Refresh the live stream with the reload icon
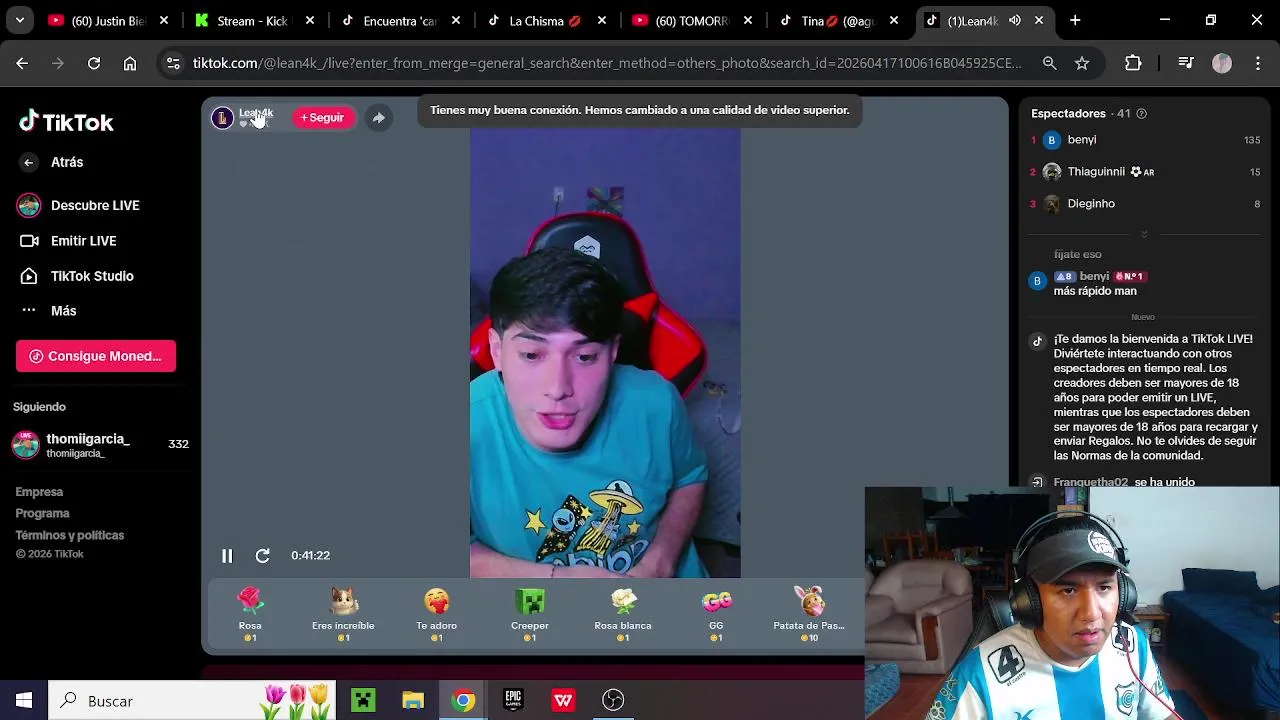The image size is (1280, 720). (x=262, y=556)
